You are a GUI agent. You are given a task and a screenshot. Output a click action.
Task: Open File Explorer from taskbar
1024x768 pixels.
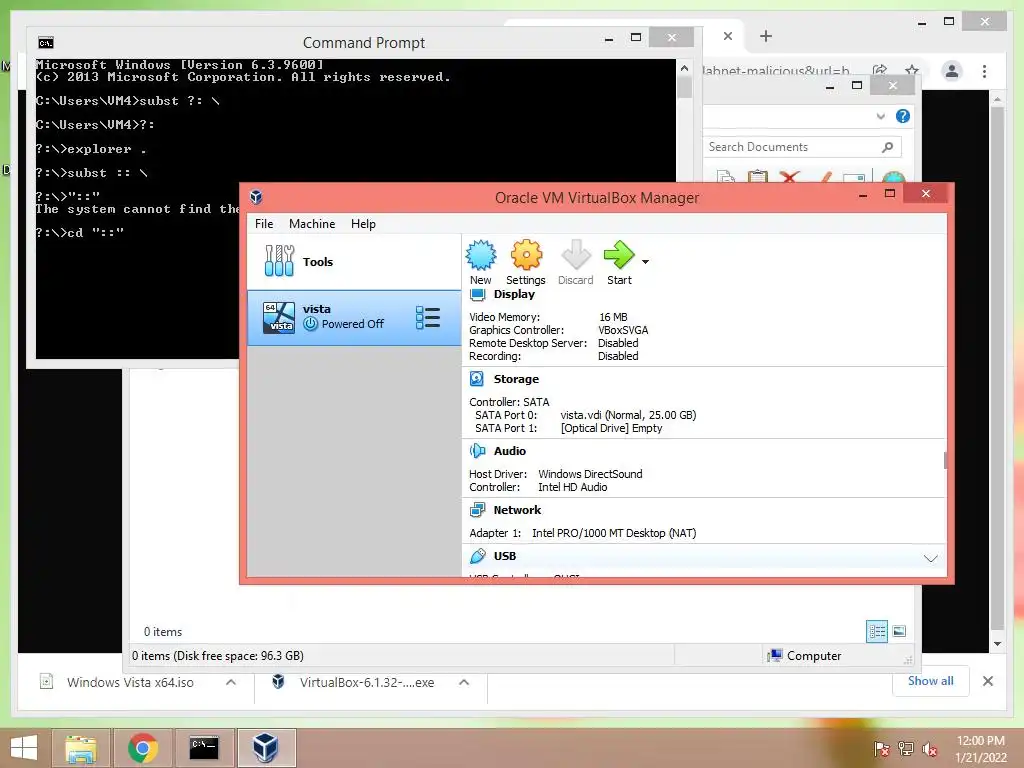[80, 748]
